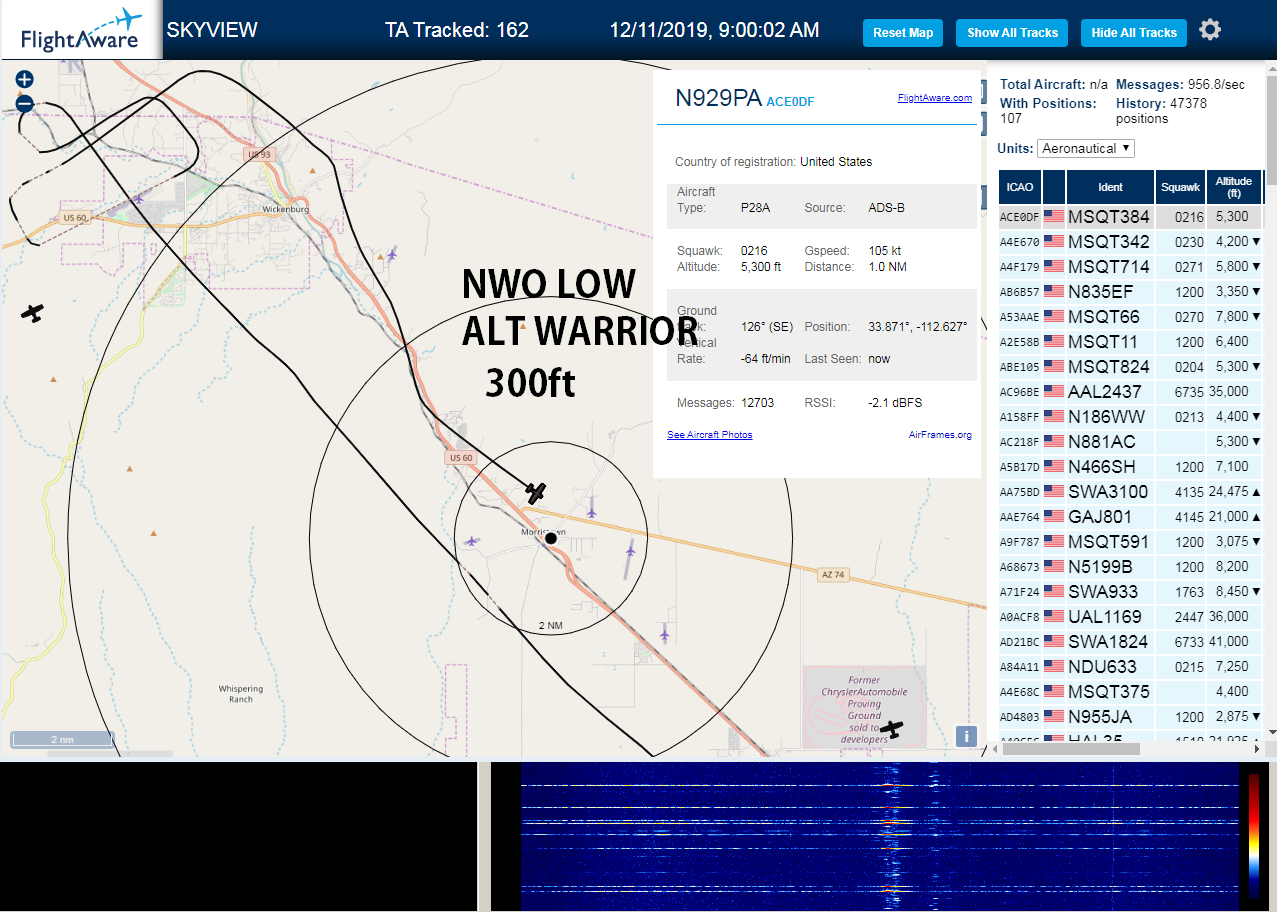Click Reset Map button
Image resolution: width=1277 pixels, height=913 pixels.
903,33
